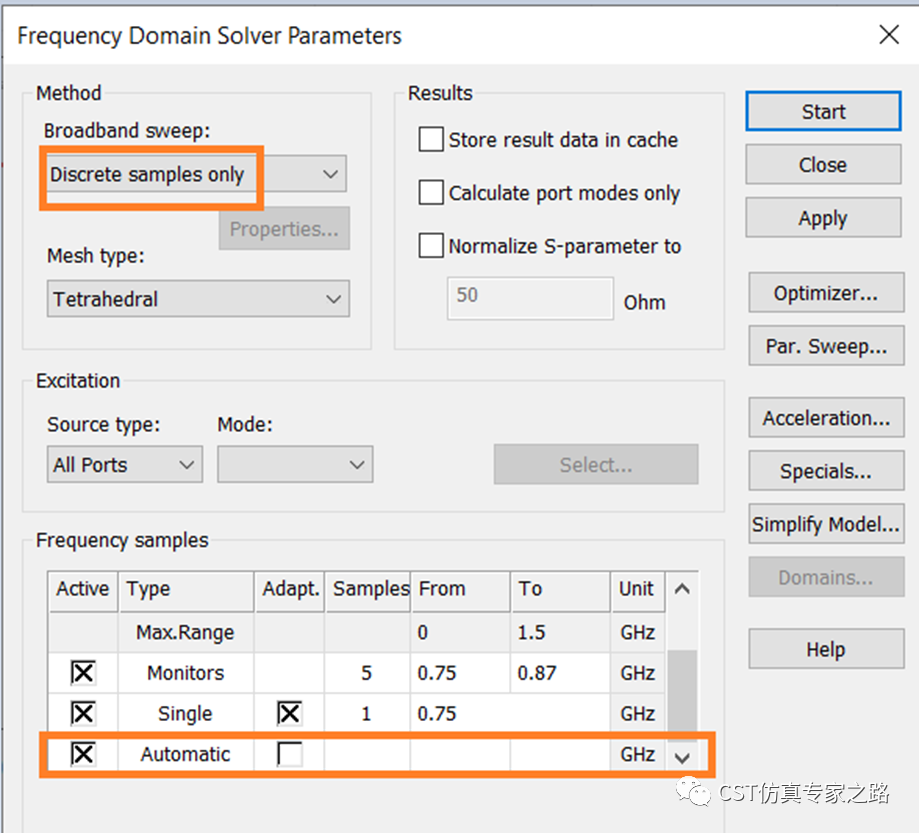Open the Help documentation
Screen dimensions: 919x833
click(825, 650)
